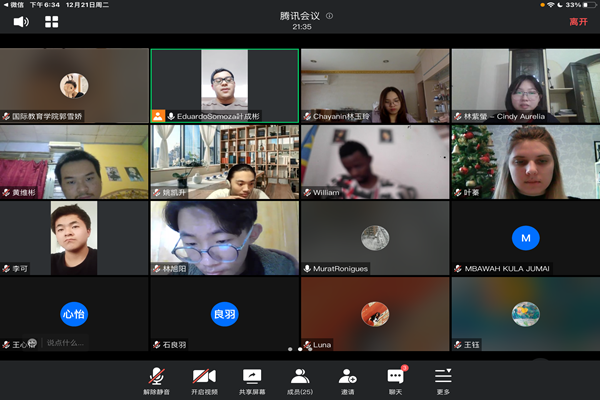Click the page indicator dots
Viewport: 600px width, 400px height.
300,349
